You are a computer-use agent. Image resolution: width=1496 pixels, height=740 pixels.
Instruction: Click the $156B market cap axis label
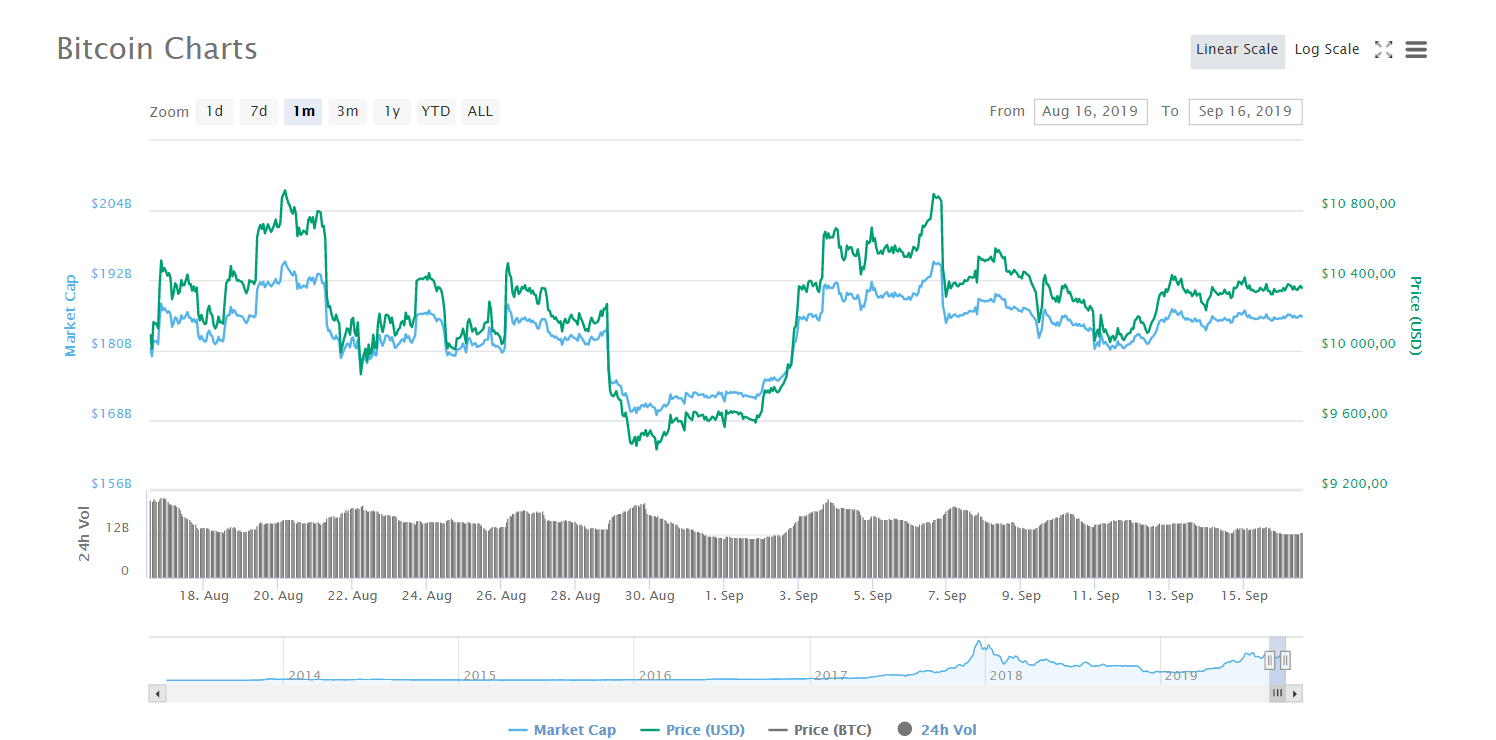pos(111,484)
